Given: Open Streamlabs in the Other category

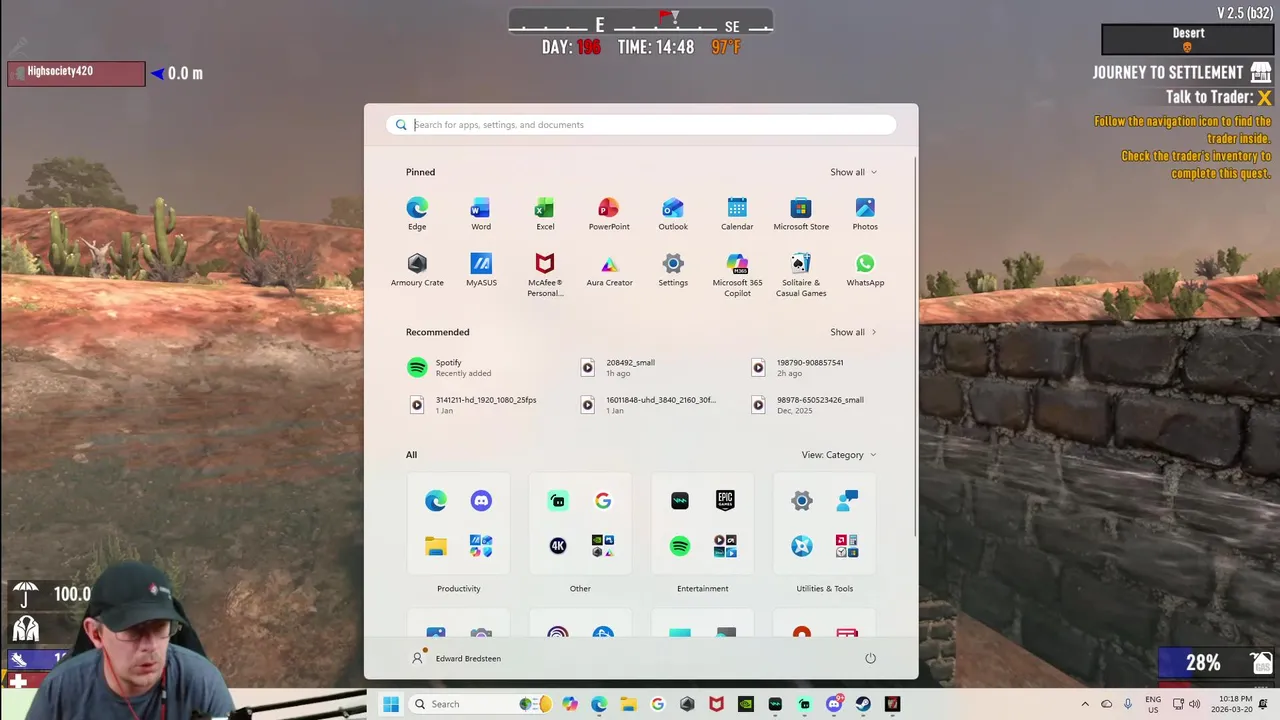Looking at the screenshot, I should click(x=558, y=501).
